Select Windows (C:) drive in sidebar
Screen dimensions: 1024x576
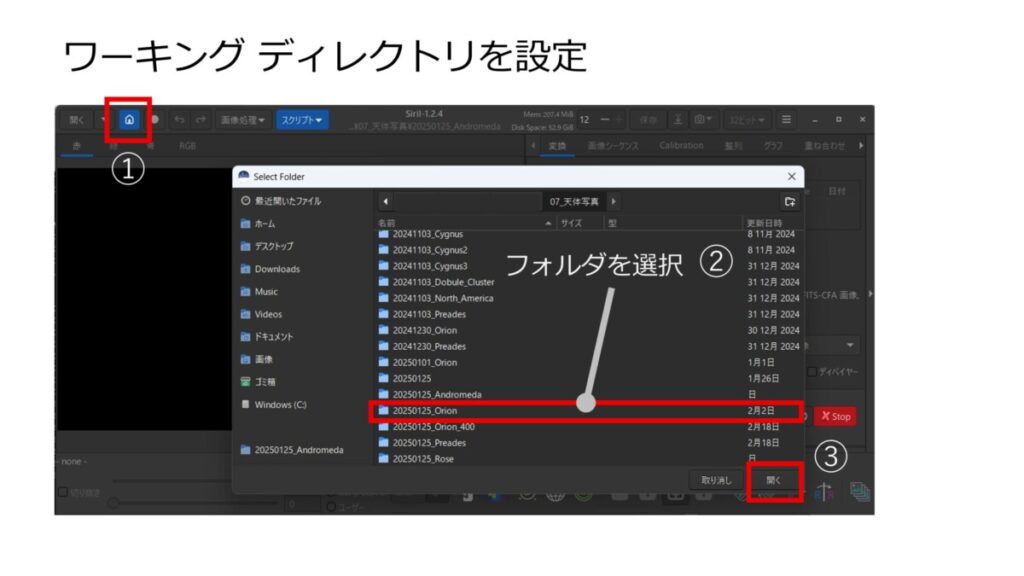pyautogui.click(x=273, y=405)
